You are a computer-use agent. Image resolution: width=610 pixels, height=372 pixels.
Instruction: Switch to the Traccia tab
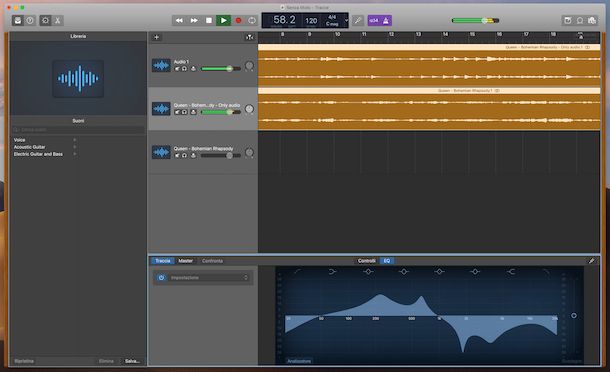pos(163,261)
